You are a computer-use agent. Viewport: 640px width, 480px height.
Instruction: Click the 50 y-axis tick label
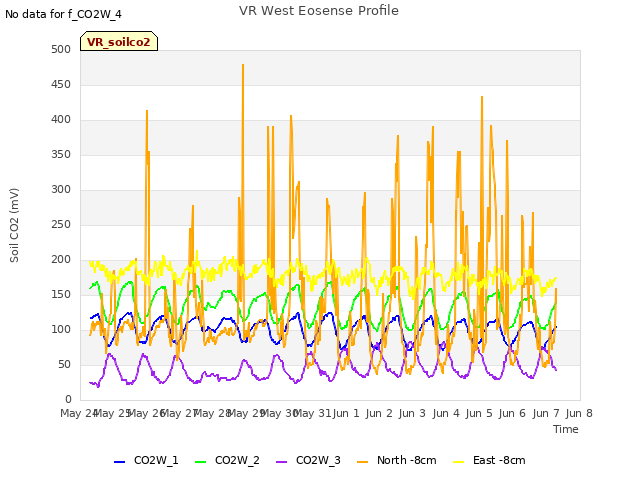click(x=64, y=364)
